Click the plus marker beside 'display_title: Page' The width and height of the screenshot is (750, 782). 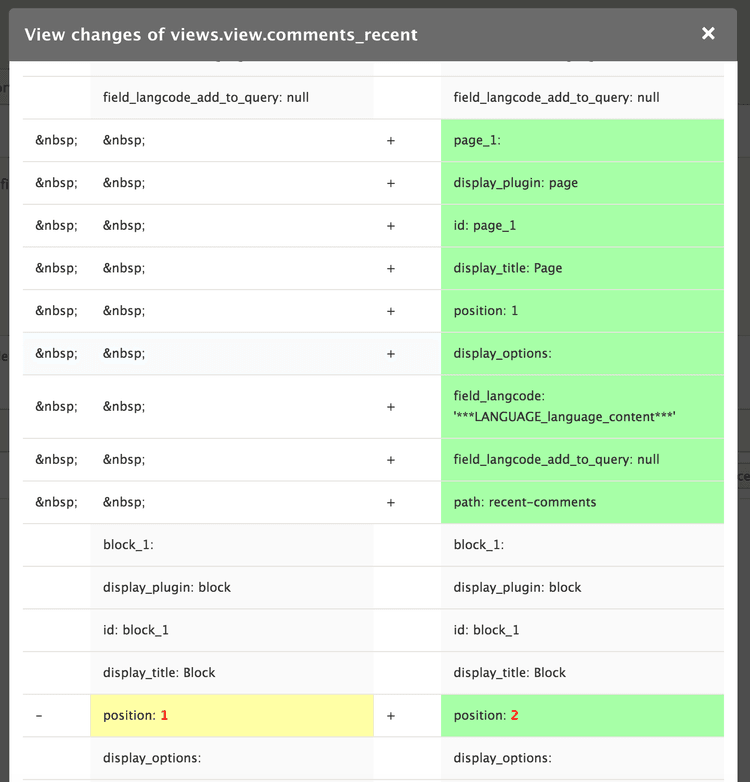click(391, 269)
